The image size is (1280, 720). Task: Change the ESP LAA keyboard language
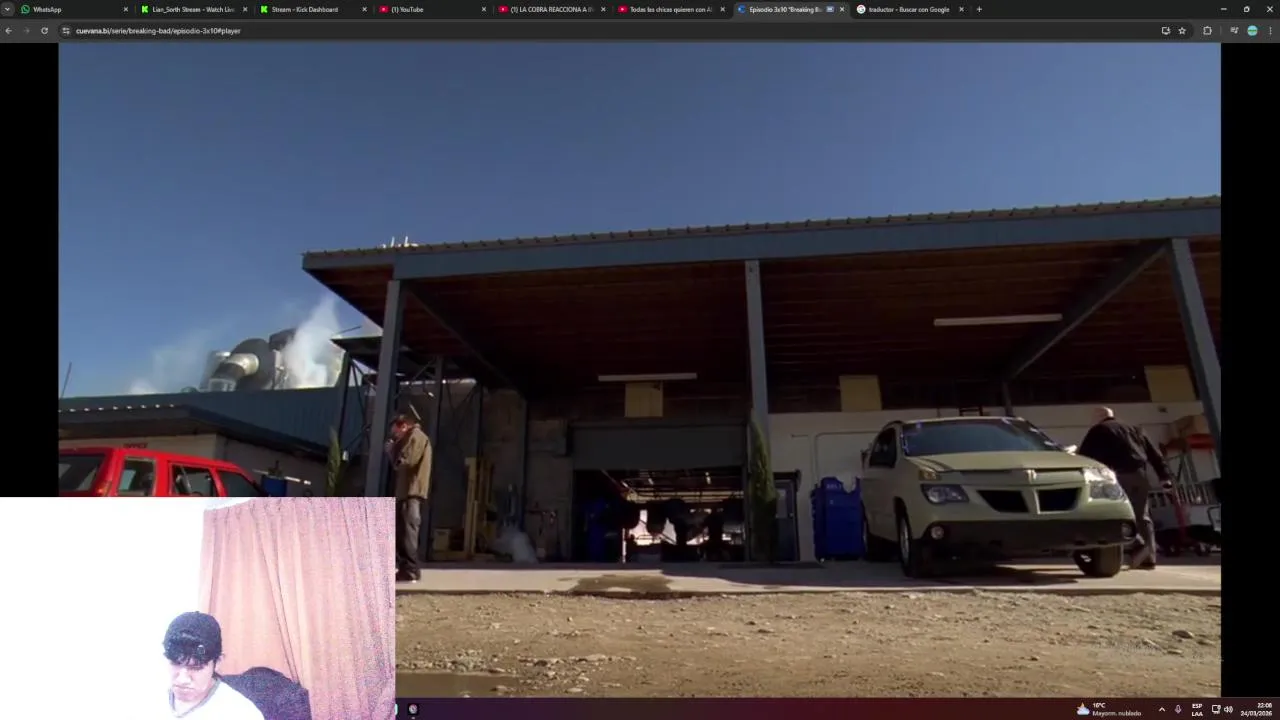[x=1197, y=709]
